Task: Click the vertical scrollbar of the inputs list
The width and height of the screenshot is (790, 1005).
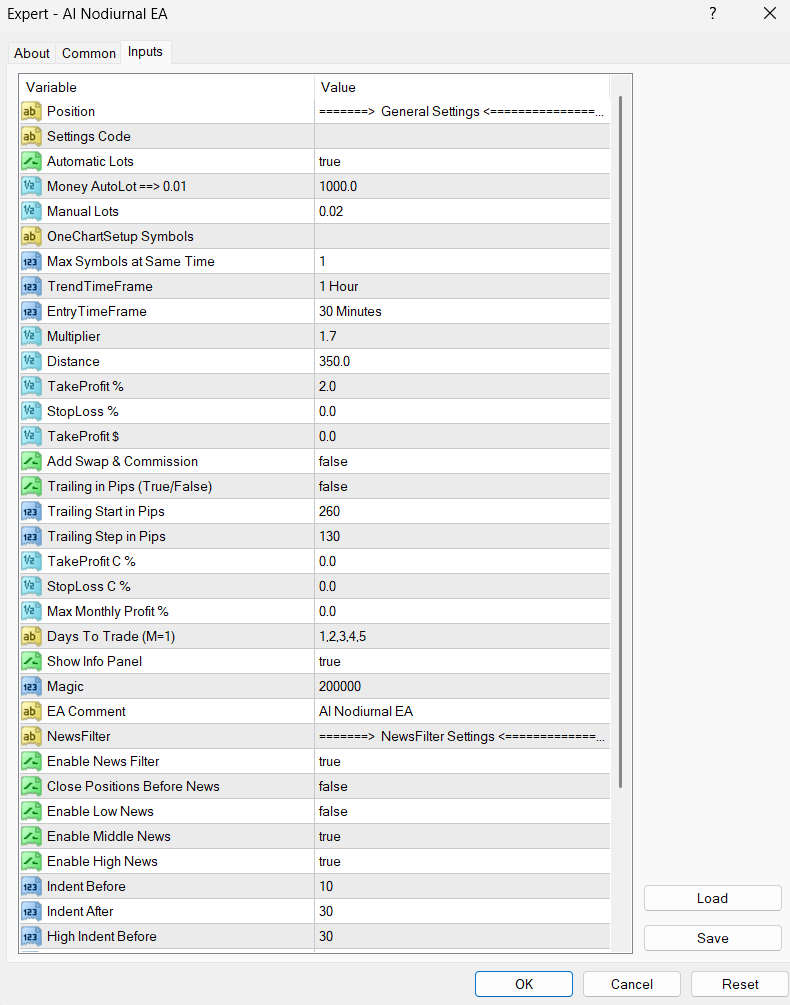Action: (x=621, y=440)
